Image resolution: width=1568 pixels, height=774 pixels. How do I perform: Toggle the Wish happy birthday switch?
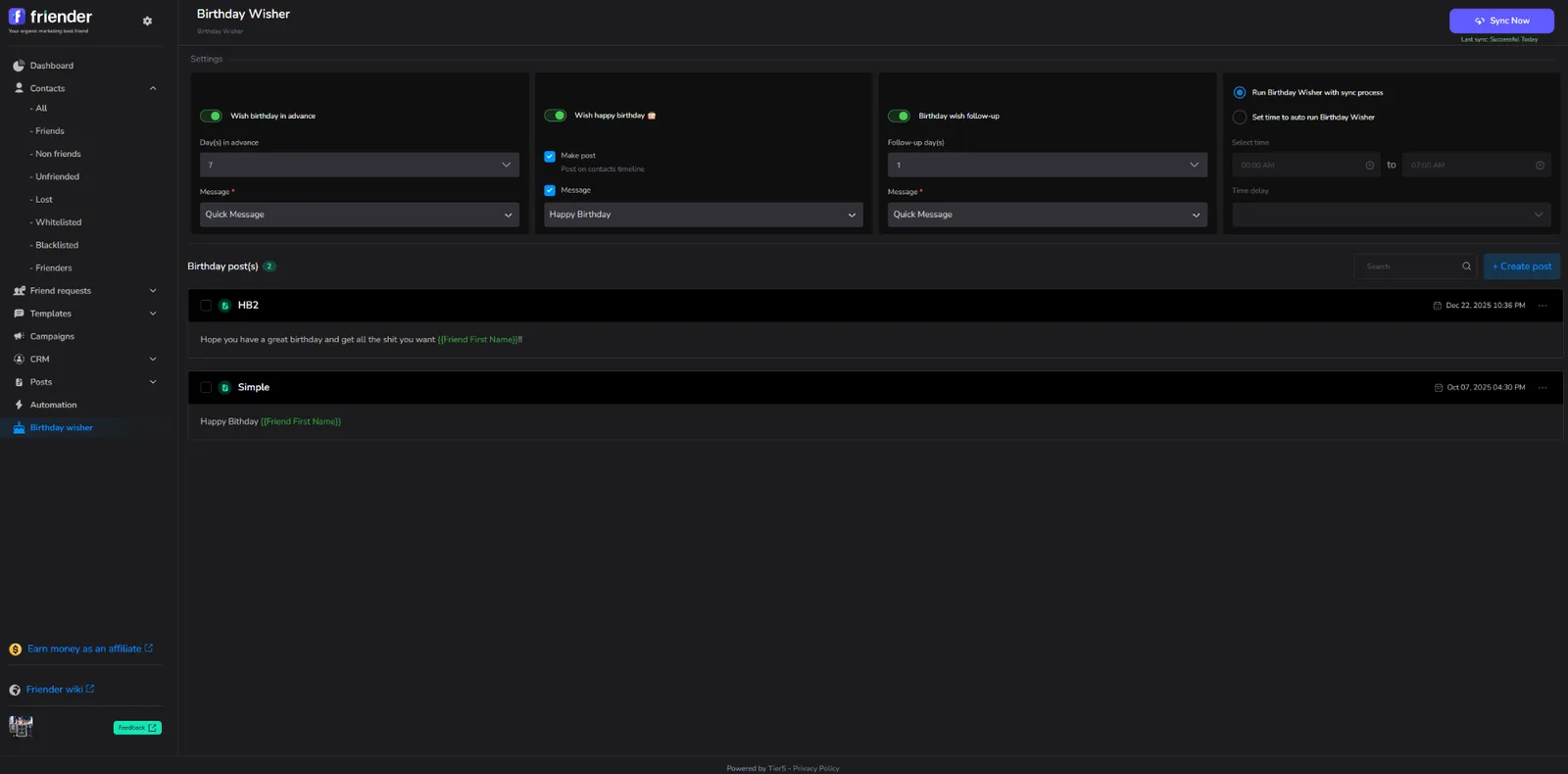click(x=556, y=116)
